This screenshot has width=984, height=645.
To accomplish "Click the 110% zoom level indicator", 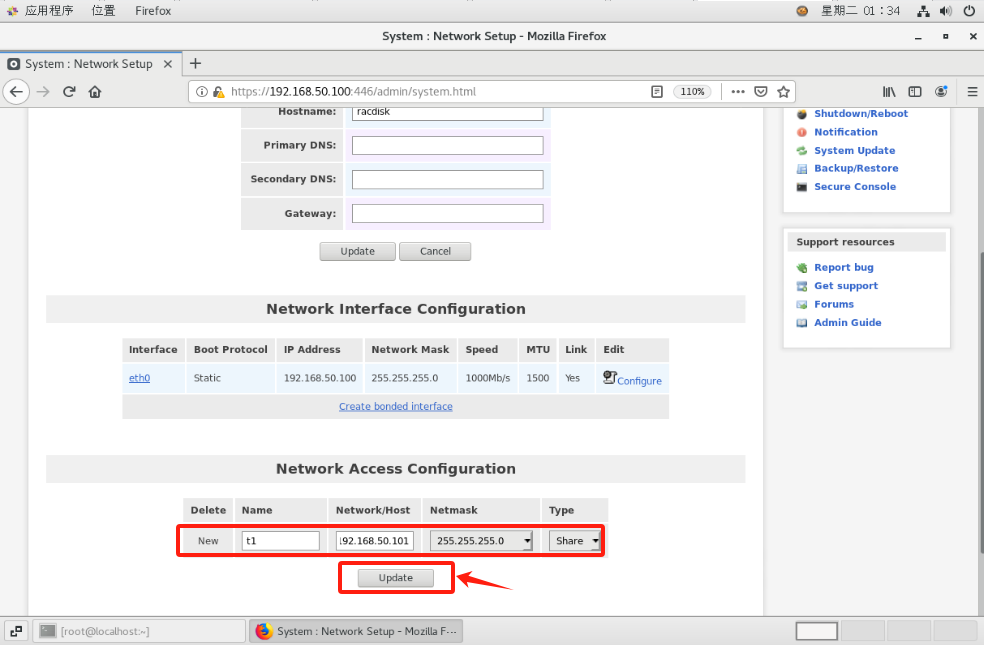I will click(692, 92).
